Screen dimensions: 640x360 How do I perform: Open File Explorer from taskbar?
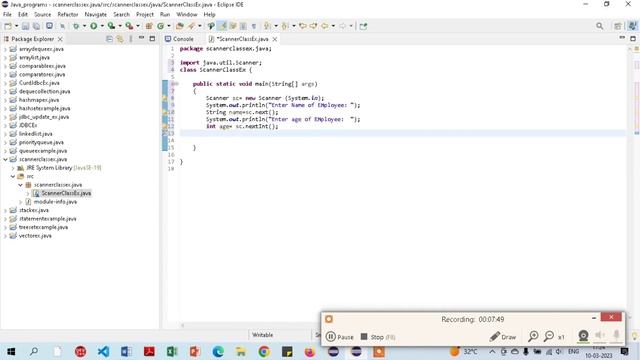[x=241, y=351]
